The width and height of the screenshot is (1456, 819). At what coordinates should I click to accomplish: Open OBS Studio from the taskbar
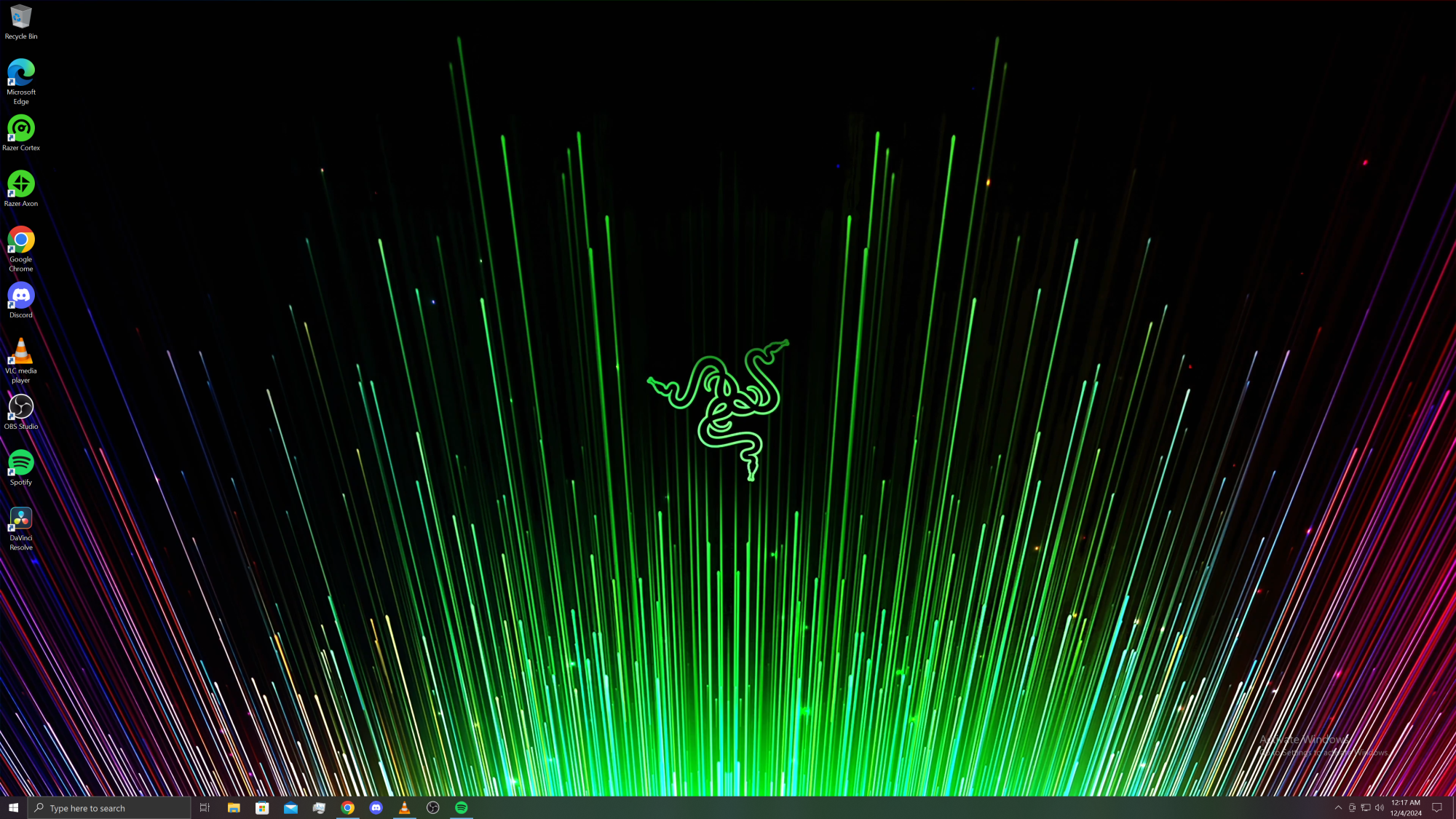pos(433,807)
